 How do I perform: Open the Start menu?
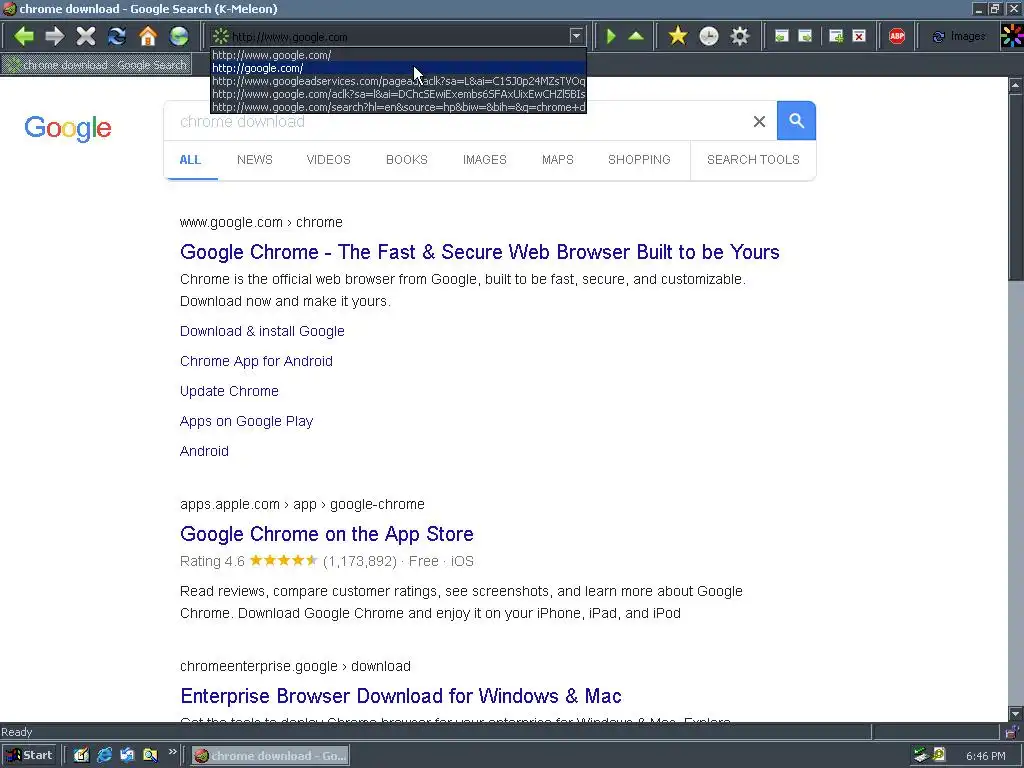[x=30, y=756]
